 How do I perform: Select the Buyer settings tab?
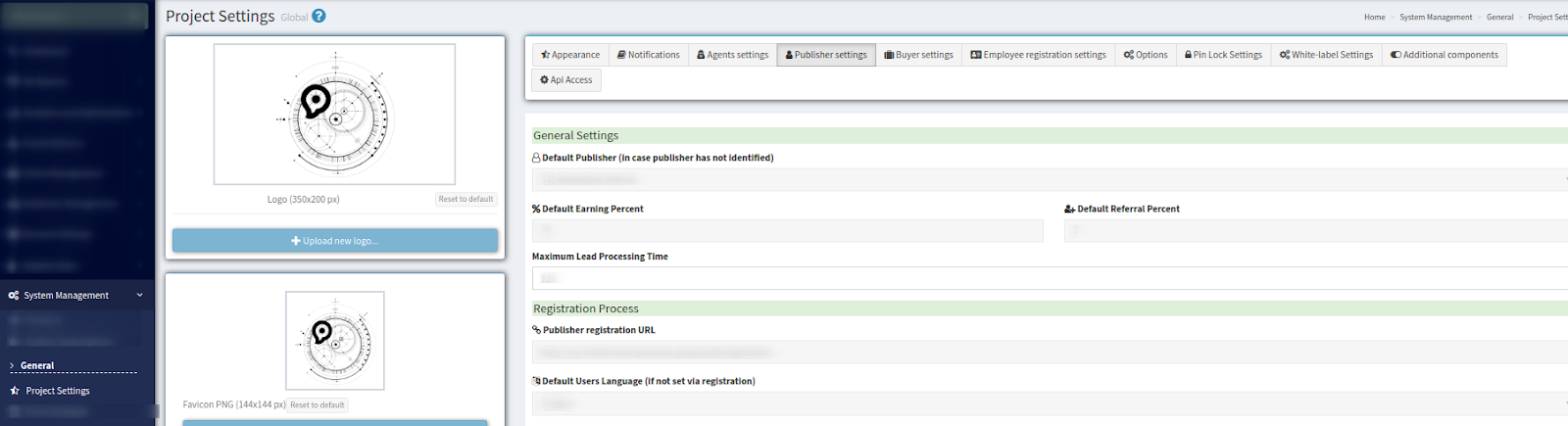918,55
